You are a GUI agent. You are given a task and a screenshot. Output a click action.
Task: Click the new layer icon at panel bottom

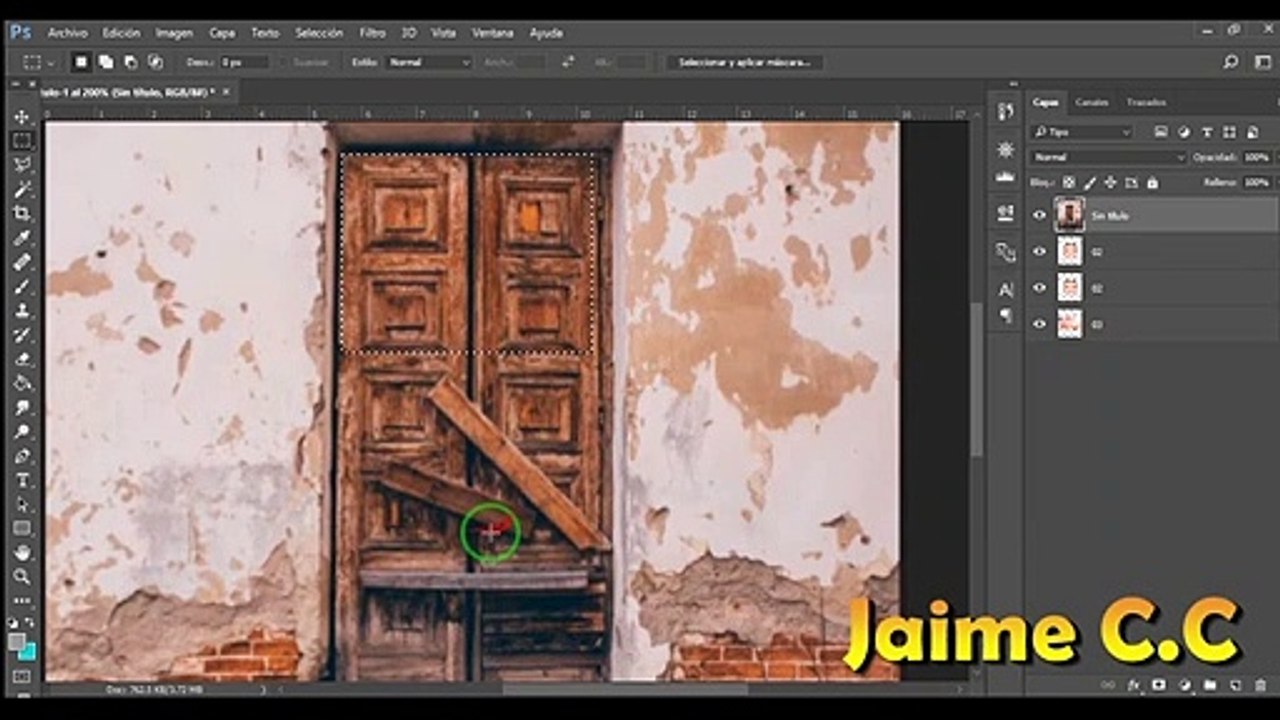(x=1235, y=685)
